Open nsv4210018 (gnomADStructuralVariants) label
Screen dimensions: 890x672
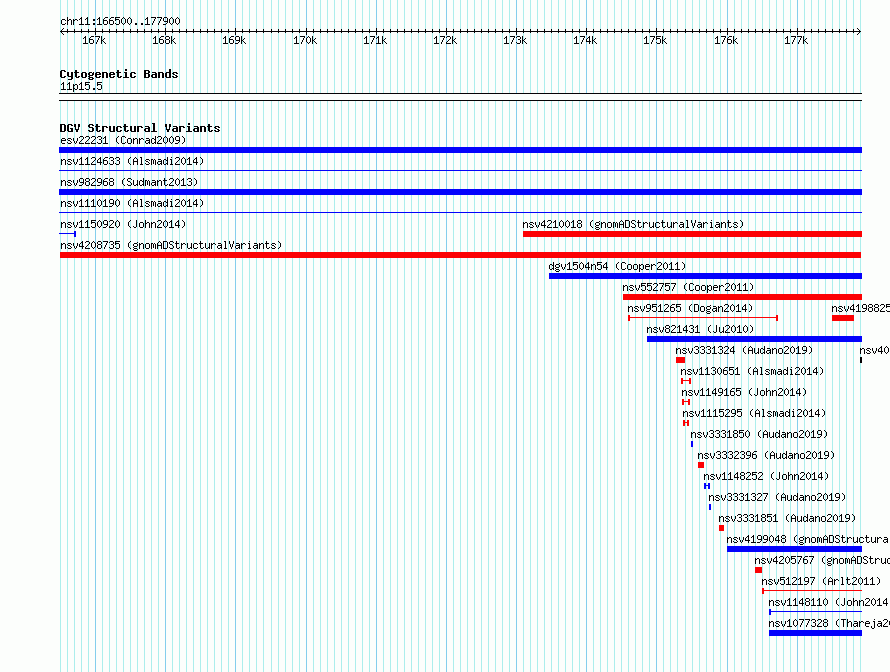click(633, 224)
